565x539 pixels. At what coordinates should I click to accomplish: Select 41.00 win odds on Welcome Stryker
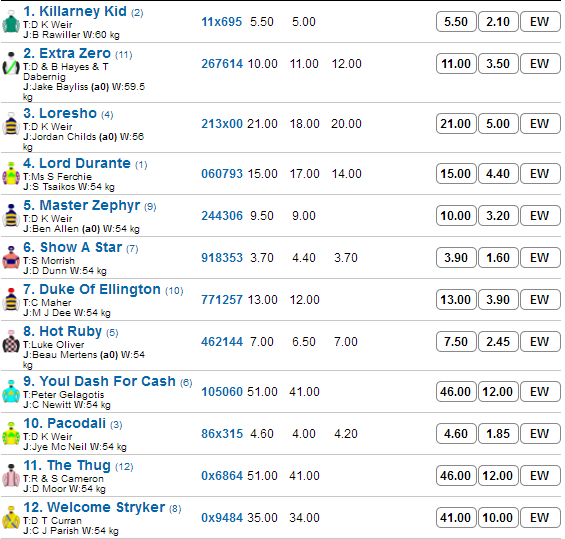pos(456,518)
